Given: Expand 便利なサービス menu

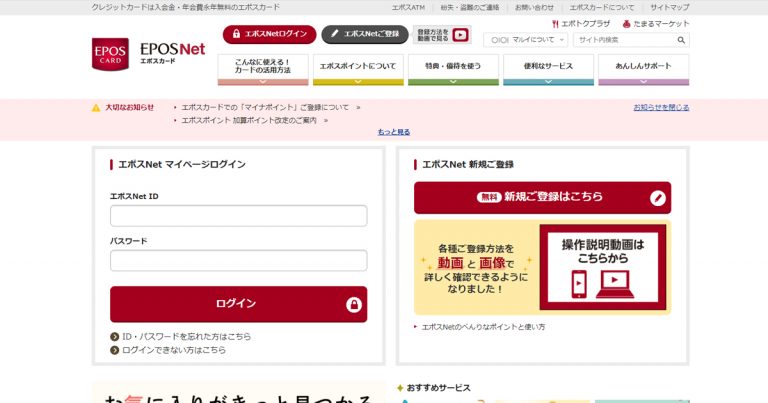Looking at the screenshot, I should pos(548,70).
